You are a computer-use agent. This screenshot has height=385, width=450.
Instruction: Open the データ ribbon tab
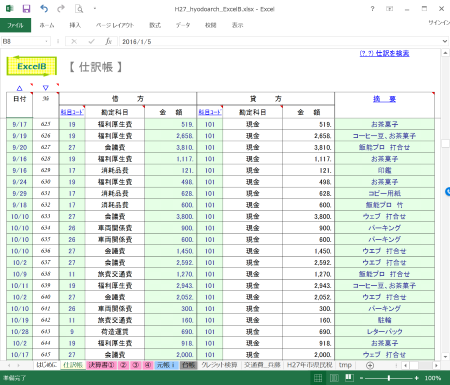point(183,25)
